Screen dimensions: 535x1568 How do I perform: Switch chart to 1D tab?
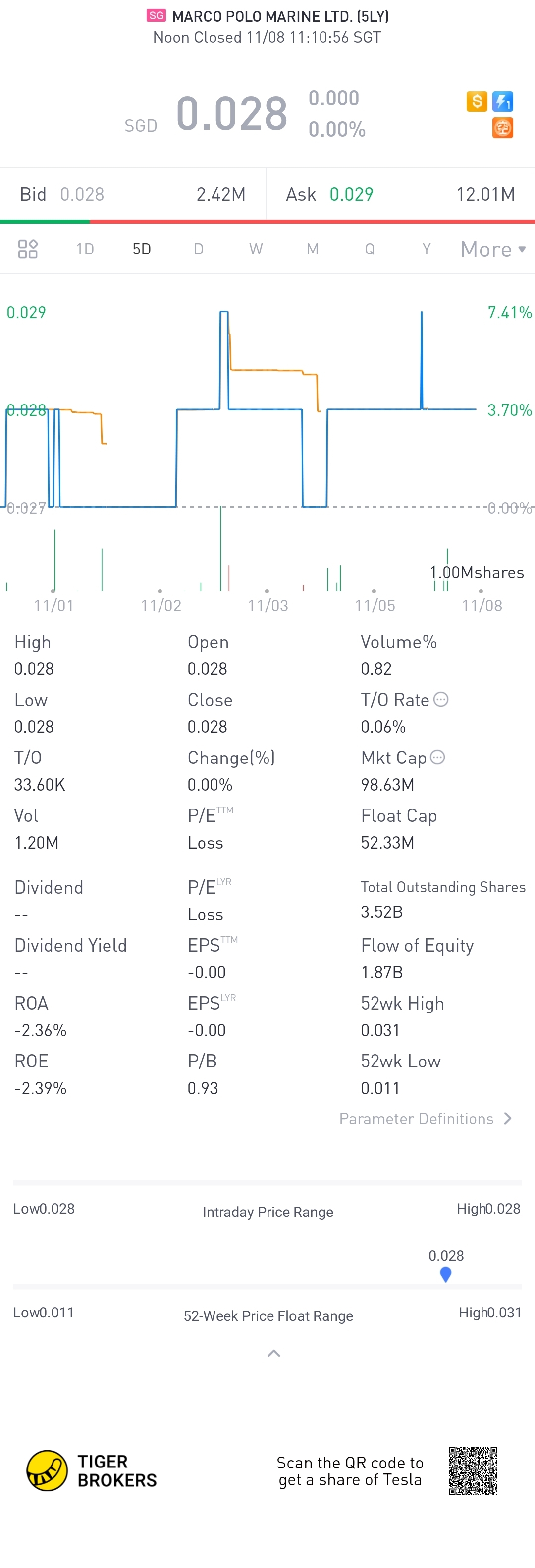click(85, 249)
